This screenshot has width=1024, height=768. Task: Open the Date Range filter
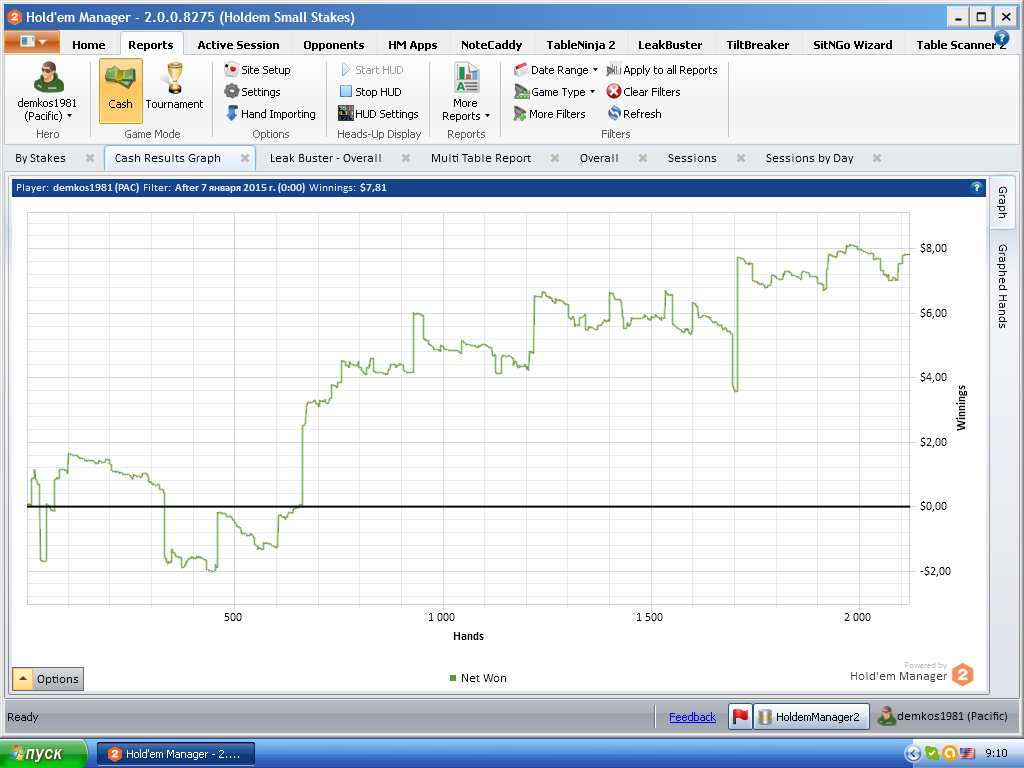coord(551,70)
